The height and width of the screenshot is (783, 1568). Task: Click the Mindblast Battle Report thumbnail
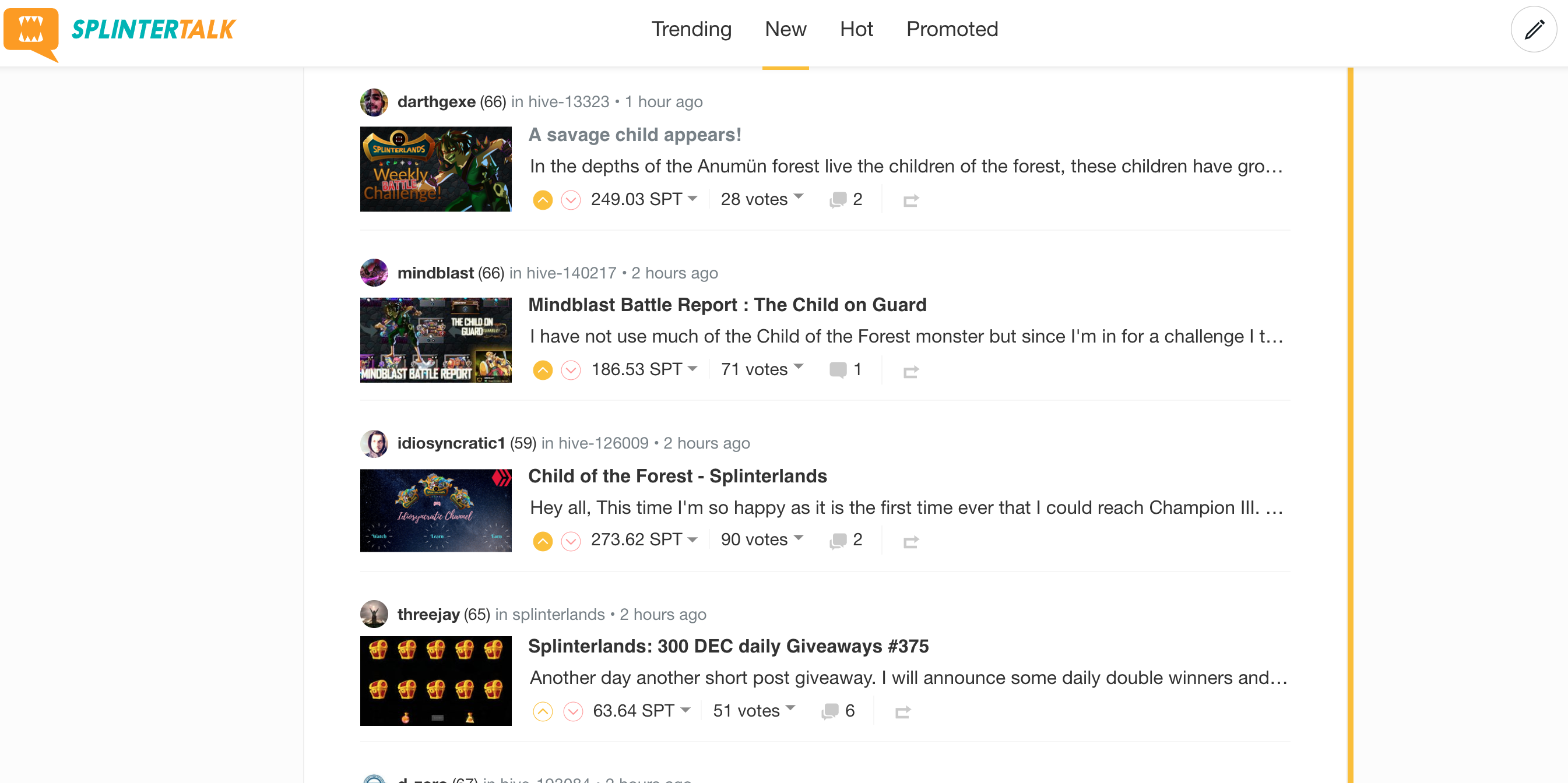pos(435,340)
